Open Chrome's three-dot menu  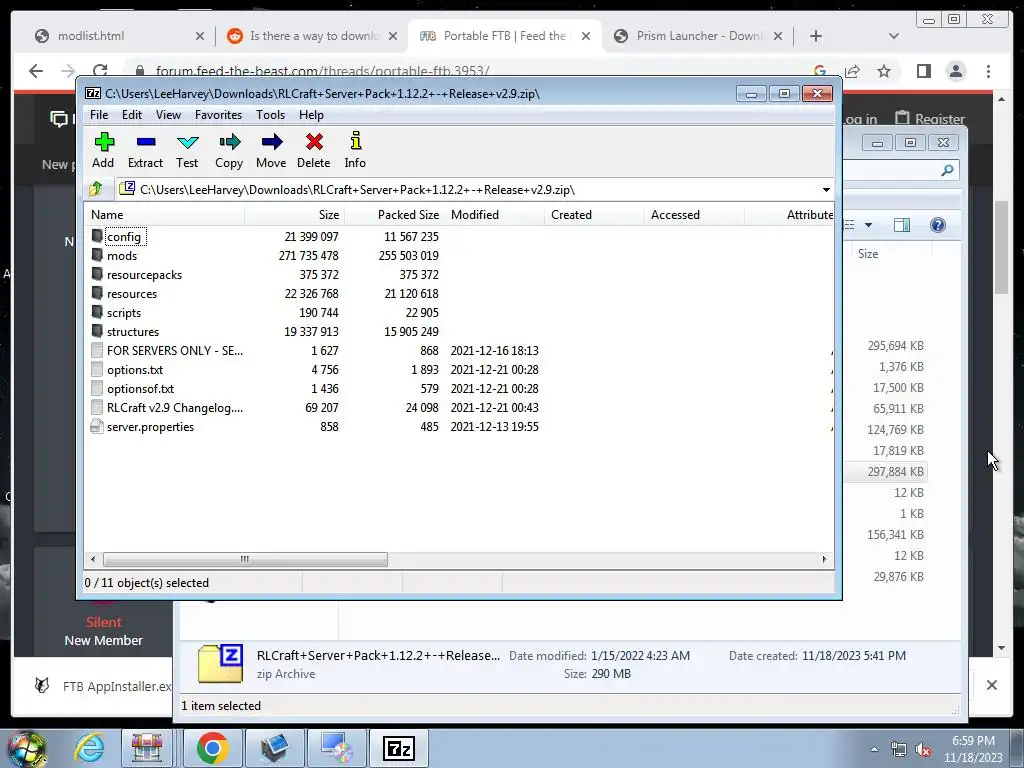click(988, 71)
